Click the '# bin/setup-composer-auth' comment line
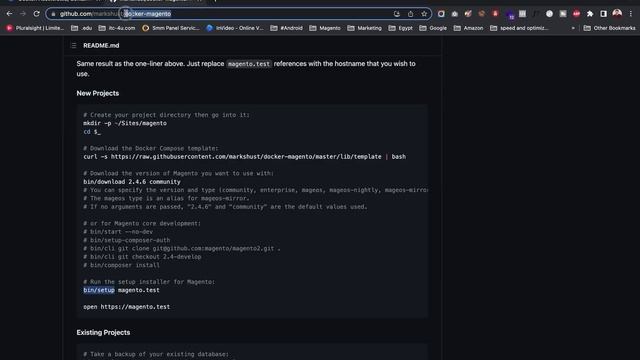The image size is (640, 360). pos(127,240)
